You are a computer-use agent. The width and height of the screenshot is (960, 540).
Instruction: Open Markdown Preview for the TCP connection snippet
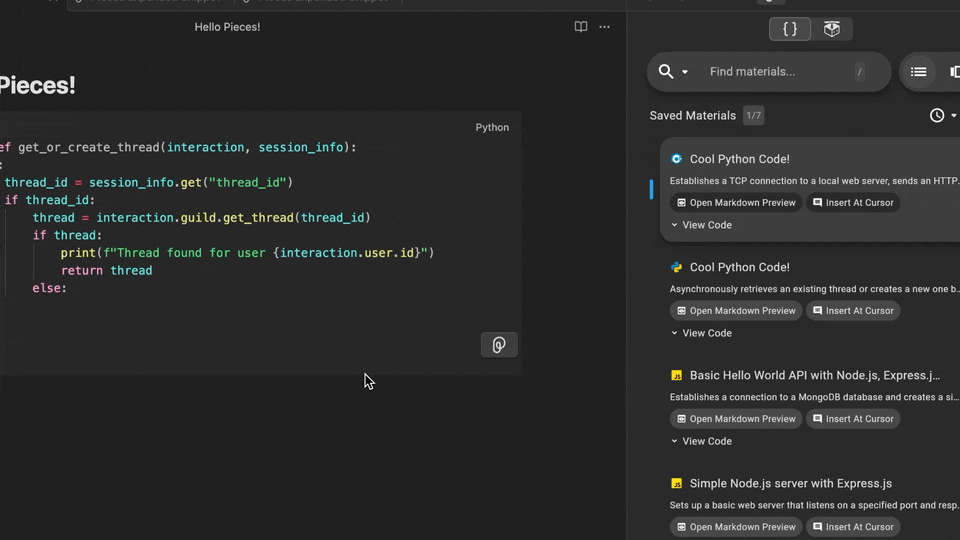736,203
